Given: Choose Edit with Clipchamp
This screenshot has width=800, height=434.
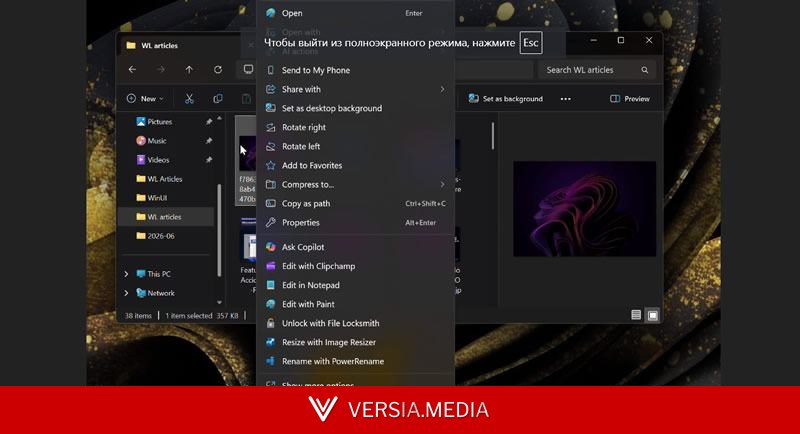Looking at the screenshot, I should (355, 266).
